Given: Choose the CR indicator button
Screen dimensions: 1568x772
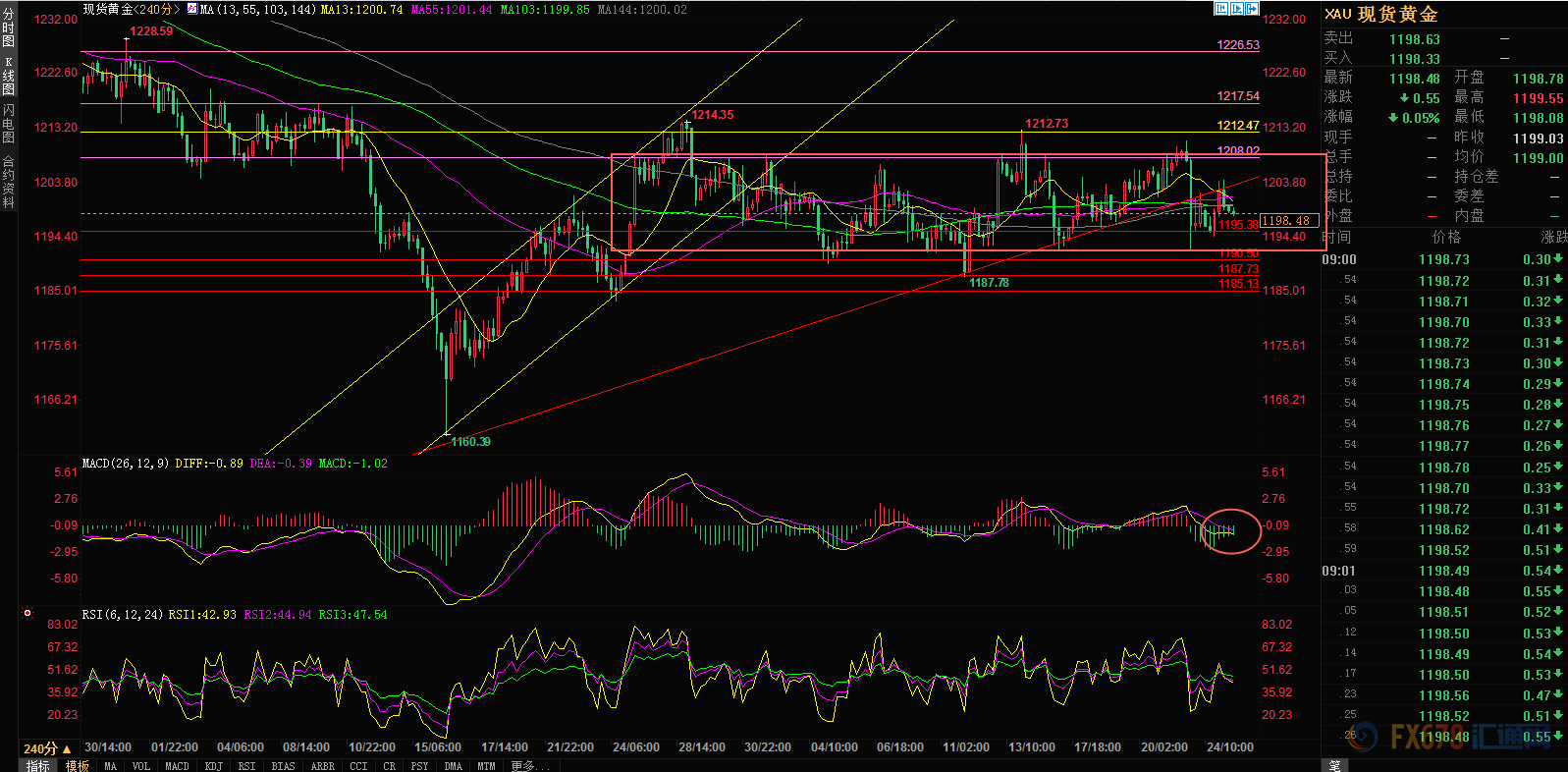Looking at the screenshot, I should click(390, 766).
